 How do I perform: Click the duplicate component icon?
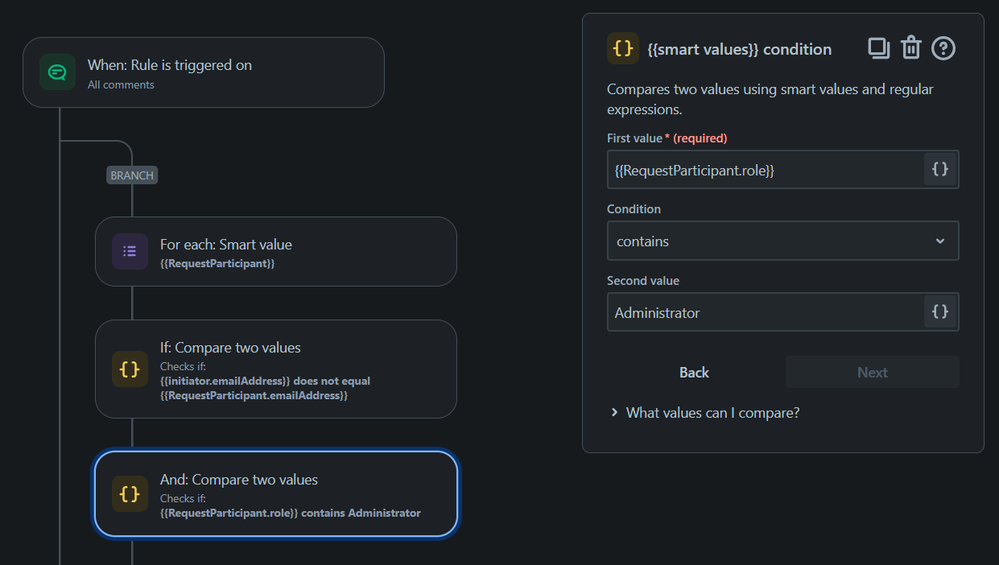pos(879,48)
